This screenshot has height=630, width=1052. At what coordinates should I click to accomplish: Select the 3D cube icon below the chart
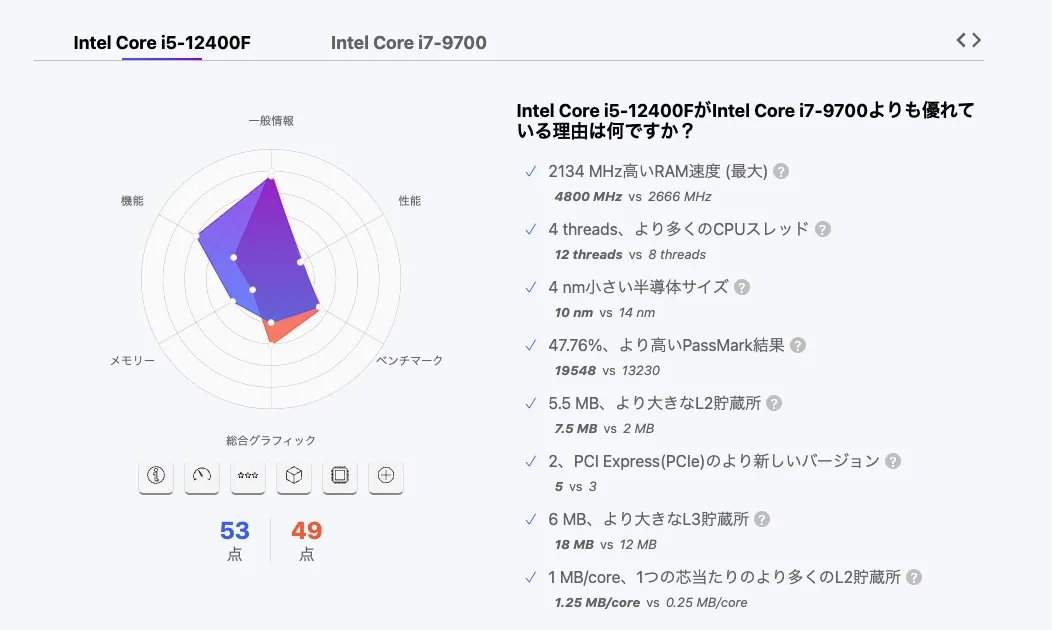pyautogui.click(x=294, y=476)
